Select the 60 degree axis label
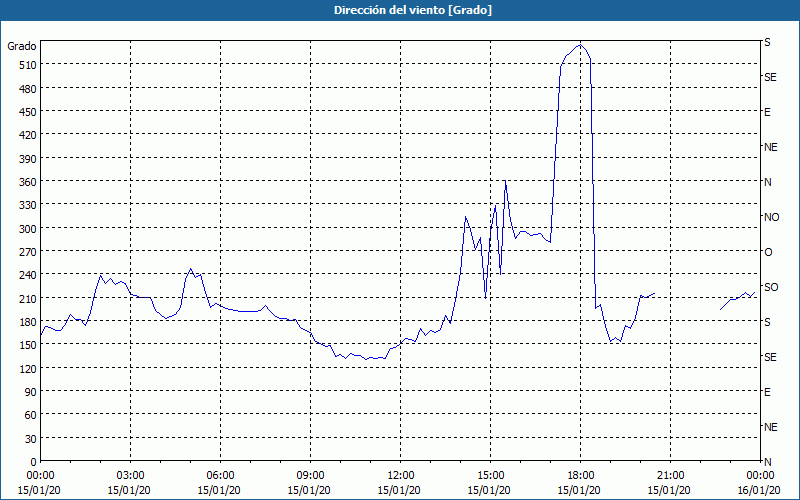This screenshot has height=500, width=800. tap(31, 415)
